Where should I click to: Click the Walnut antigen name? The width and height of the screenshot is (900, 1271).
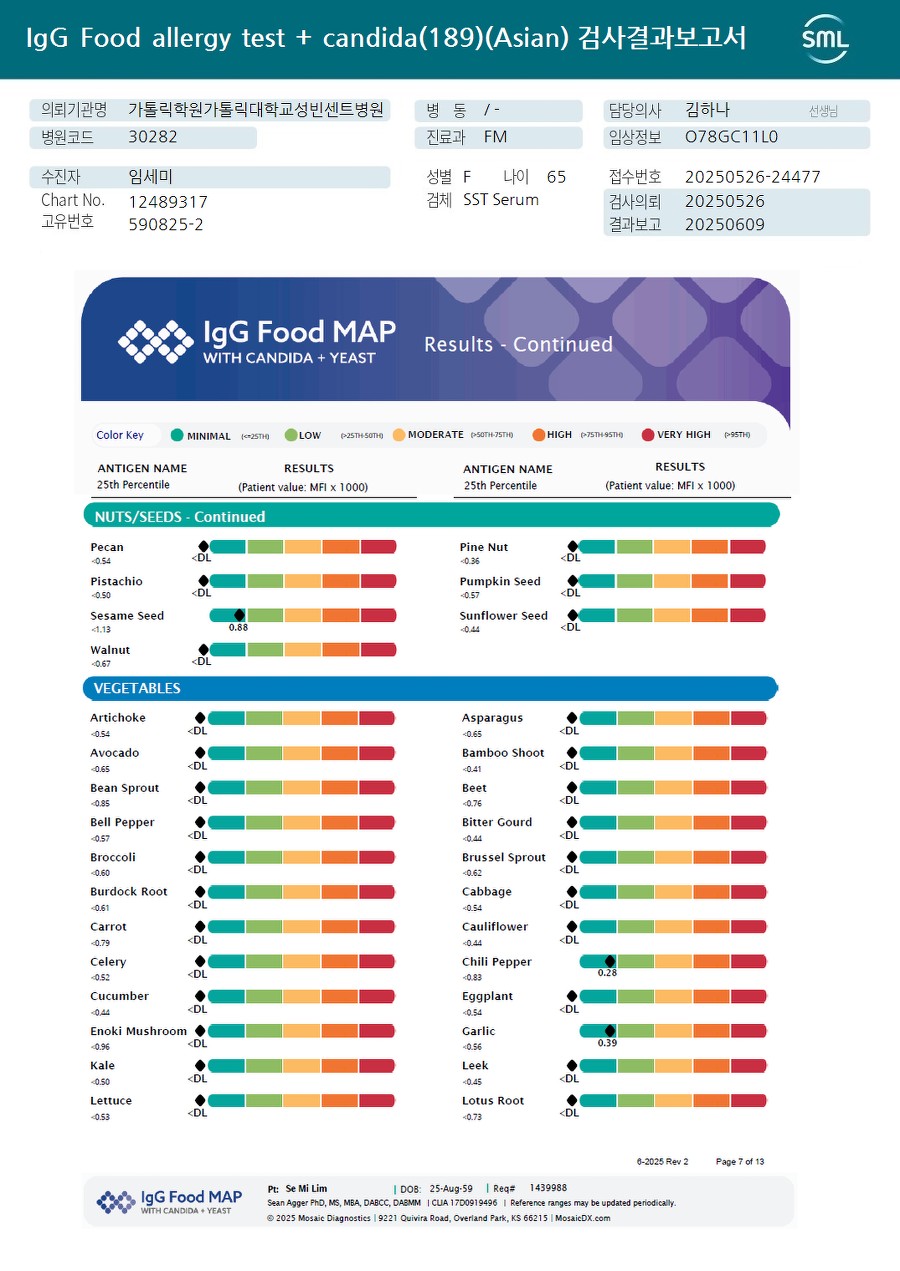click(x=110, y=650)
